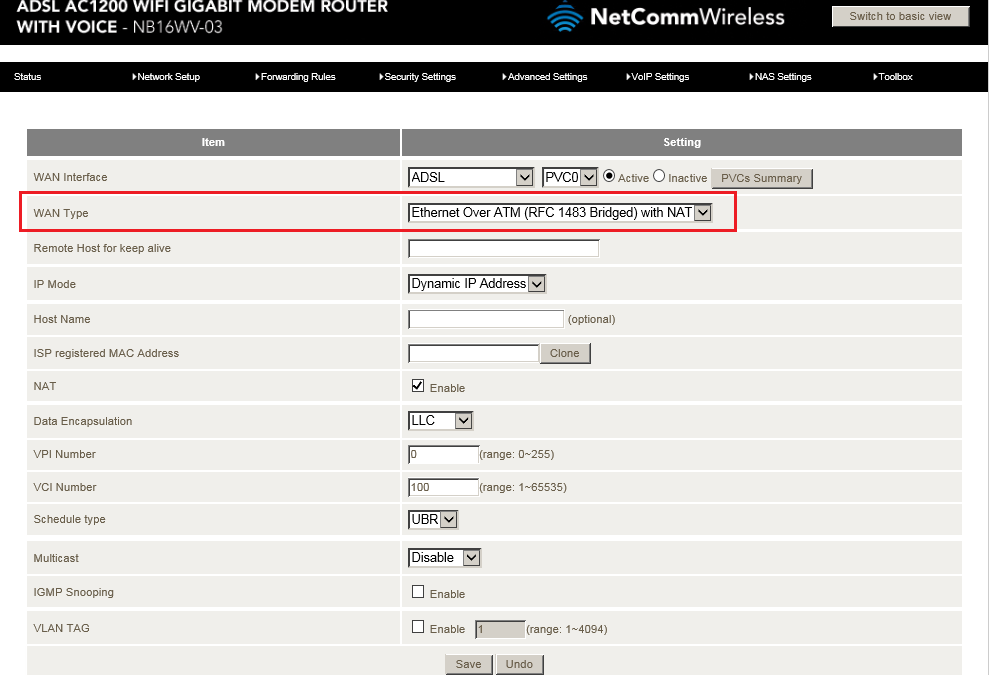Click the VPI Number input field

coord(443,454)
